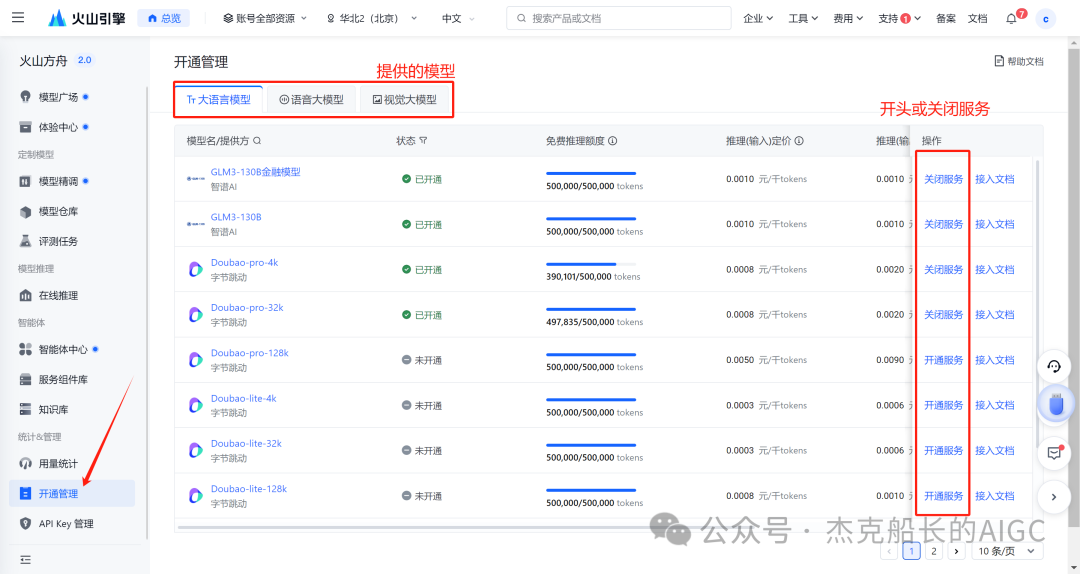Viewport: 1080px width, 574px height.
Task: Switch to the 大语言模型 tab
Action: [x=218, y=100]
